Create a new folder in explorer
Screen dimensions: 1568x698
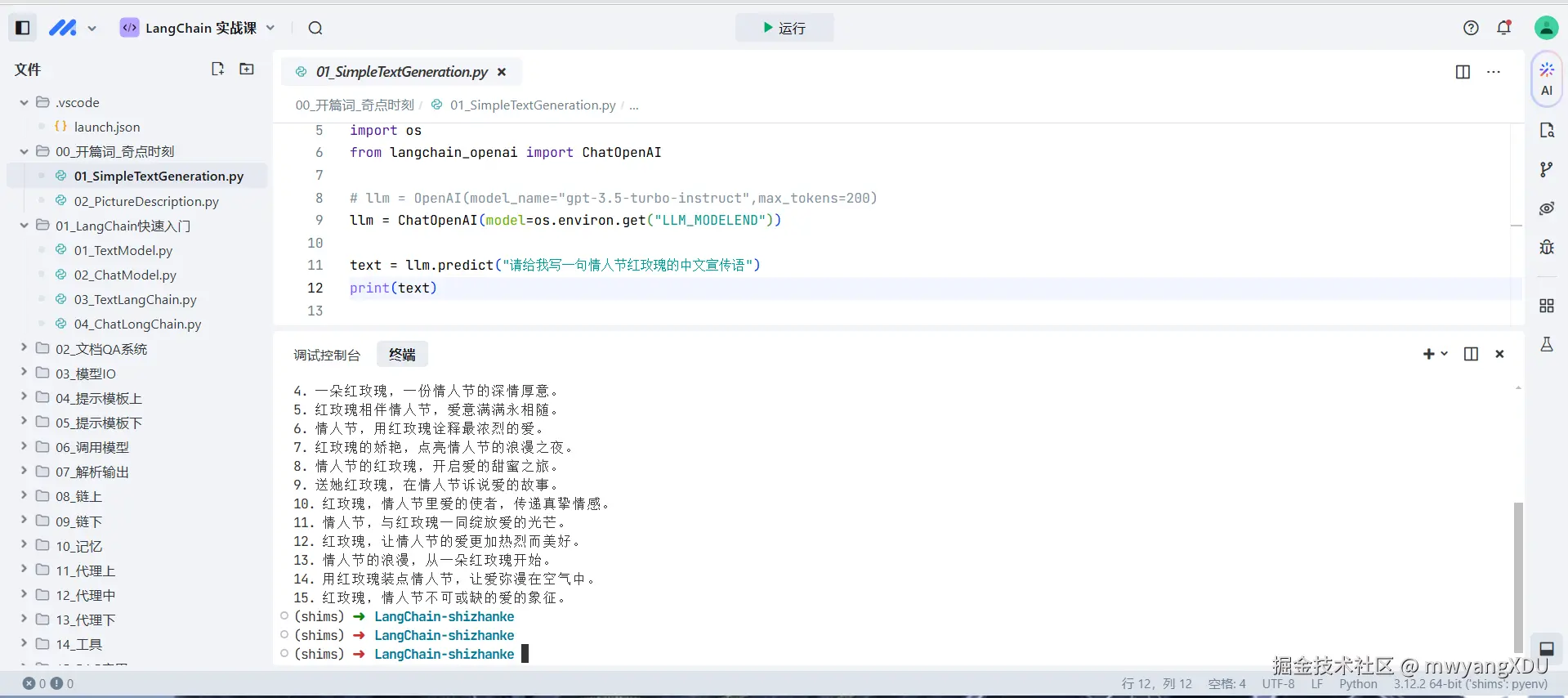point(246,69)
